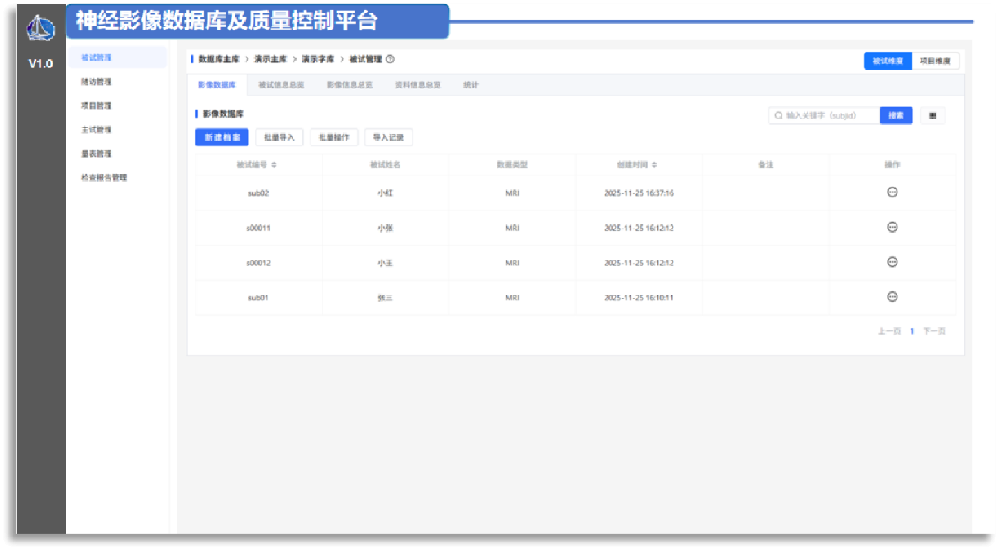
Task: Sort by 被试编号 column arrows
Action: [x=274, y=164]
